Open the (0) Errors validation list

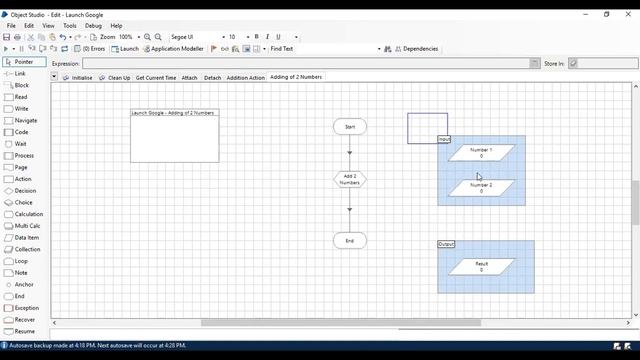click(x=89, y=49)
